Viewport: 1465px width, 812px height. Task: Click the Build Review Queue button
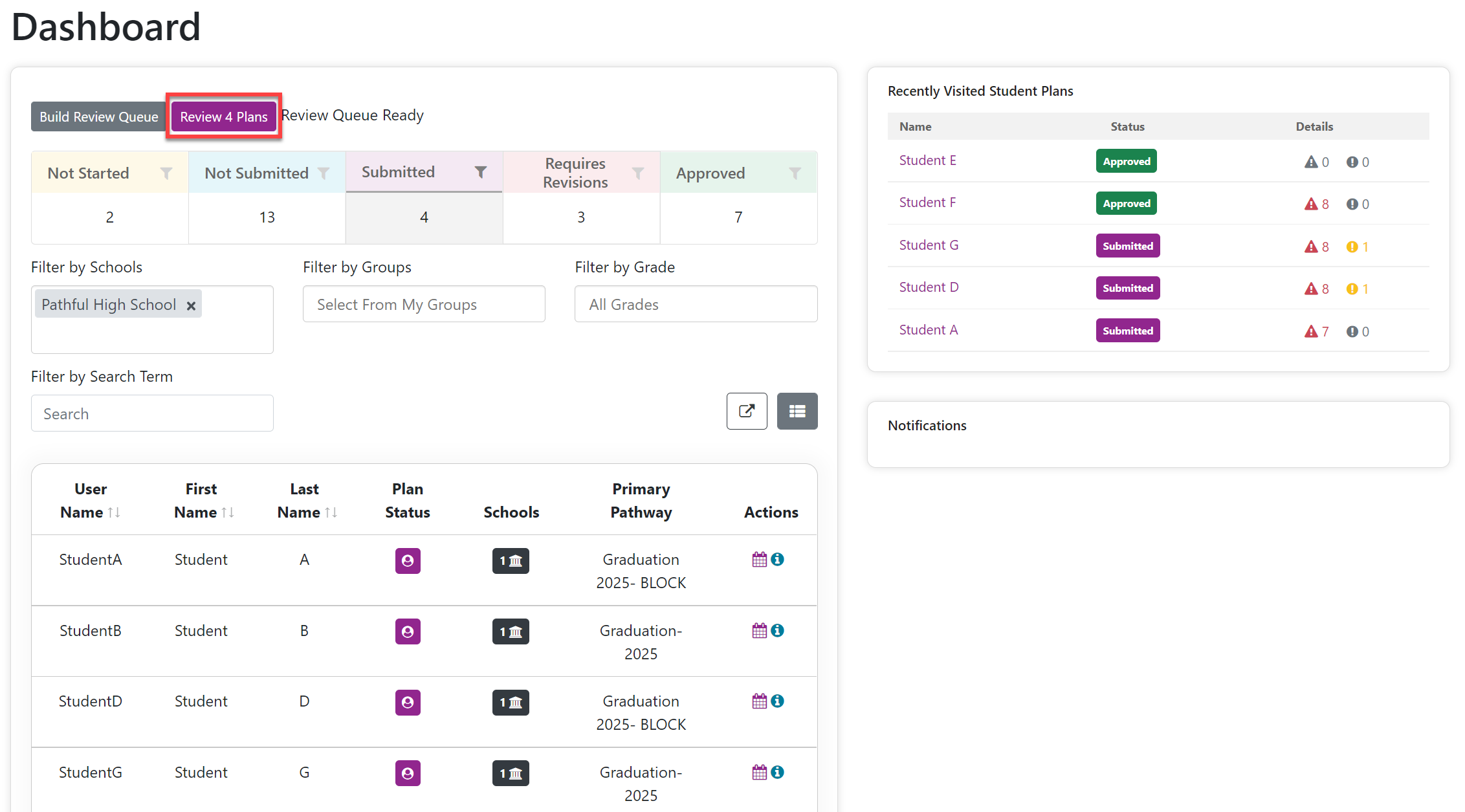pos(99,116)
